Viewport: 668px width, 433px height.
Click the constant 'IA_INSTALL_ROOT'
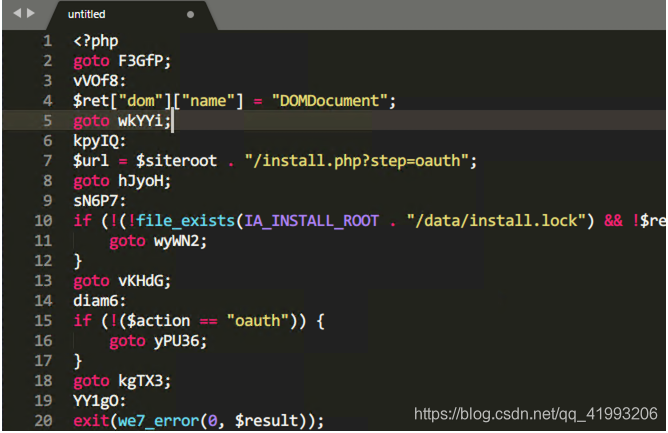pos(311,221)
